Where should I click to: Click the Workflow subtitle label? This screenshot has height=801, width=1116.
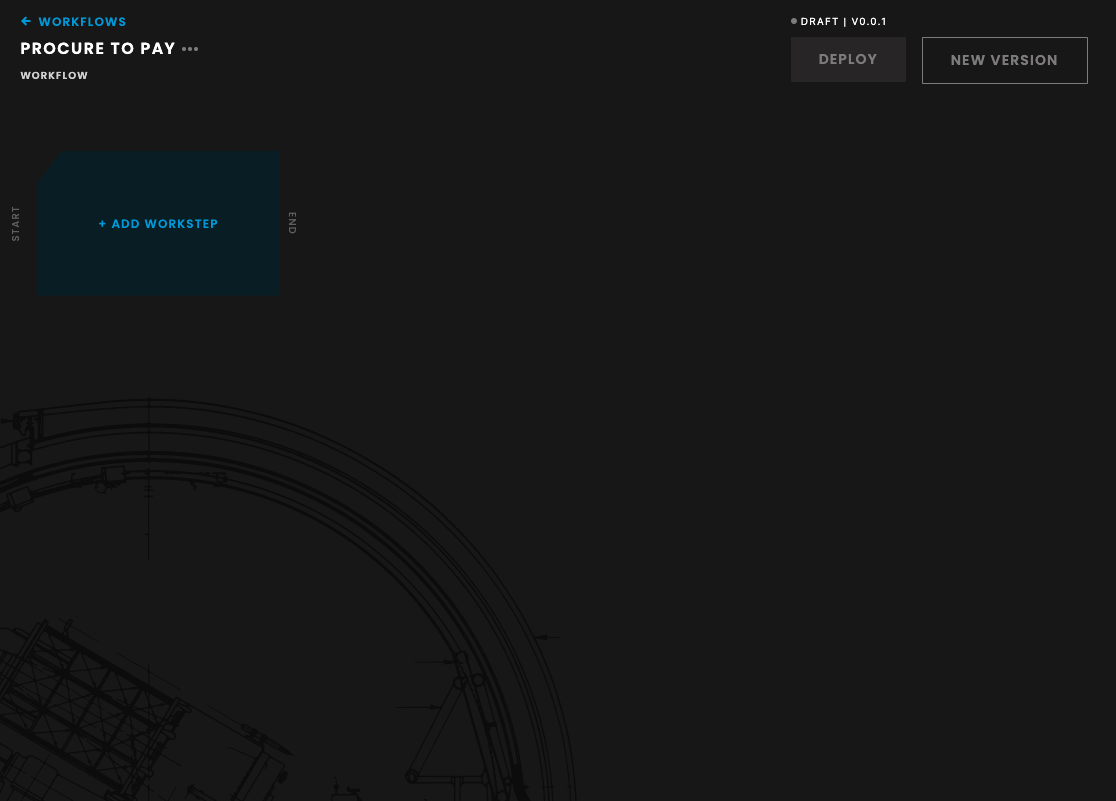click(x=54, y=76)
